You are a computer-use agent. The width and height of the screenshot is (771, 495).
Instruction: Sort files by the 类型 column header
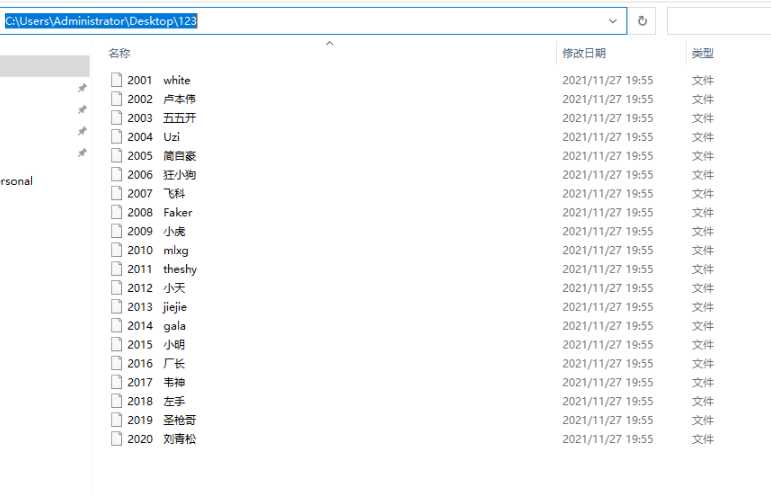(x=703, y=53)
